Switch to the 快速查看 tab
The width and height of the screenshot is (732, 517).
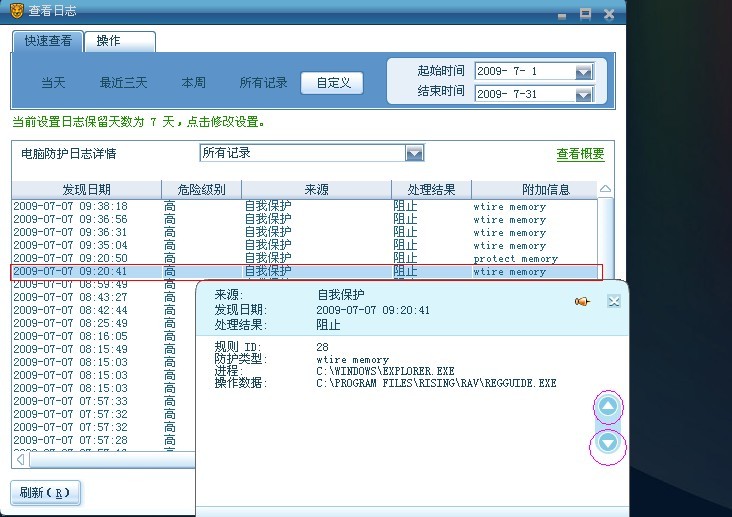click(x=48, y=41)
